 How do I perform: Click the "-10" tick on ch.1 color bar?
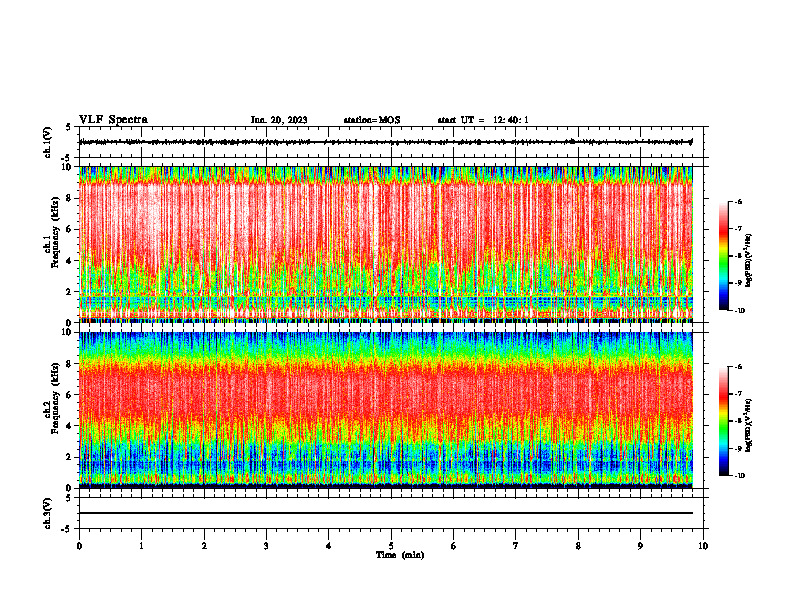pyautogui.click(x=739, y=311)
